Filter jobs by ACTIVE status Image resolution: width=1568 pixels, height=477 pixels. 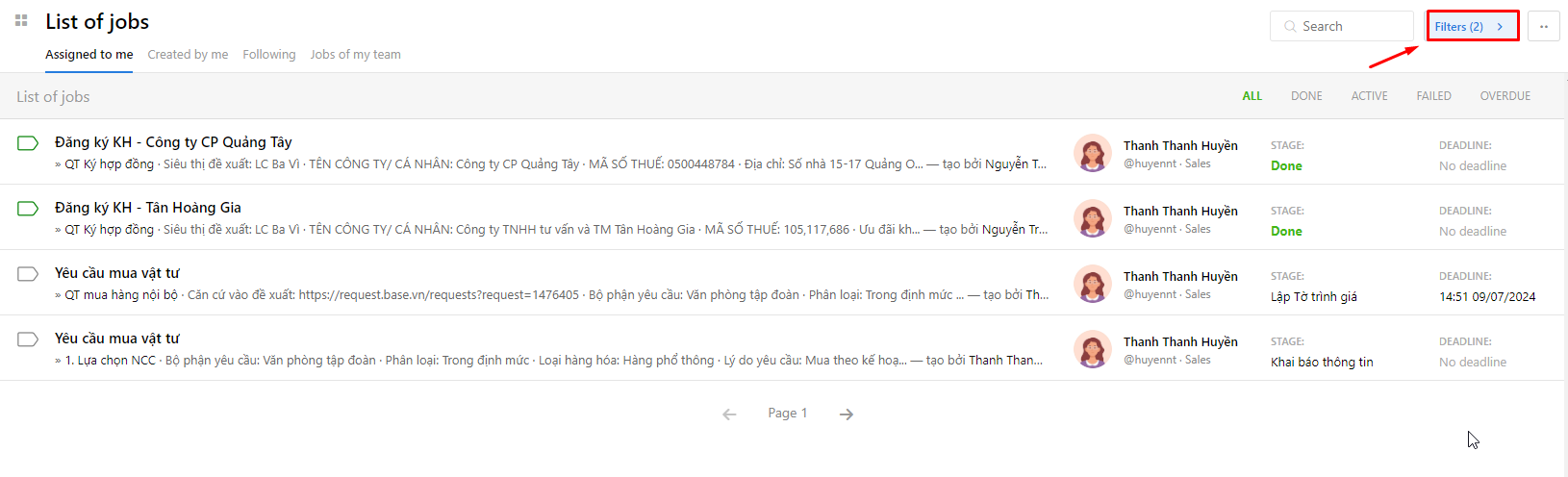1369,96
